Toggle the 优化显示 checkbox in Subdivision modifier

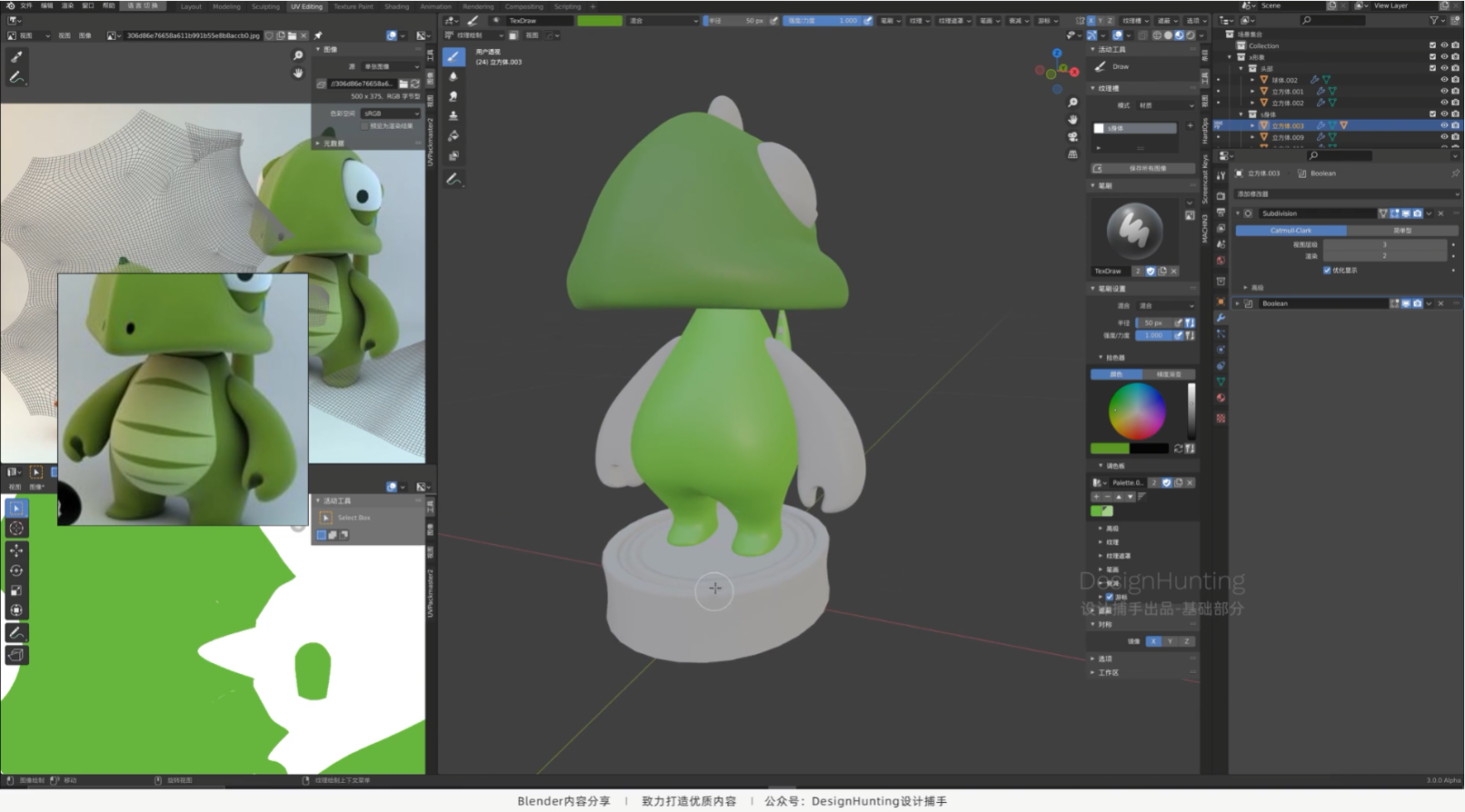point(1327,270)
